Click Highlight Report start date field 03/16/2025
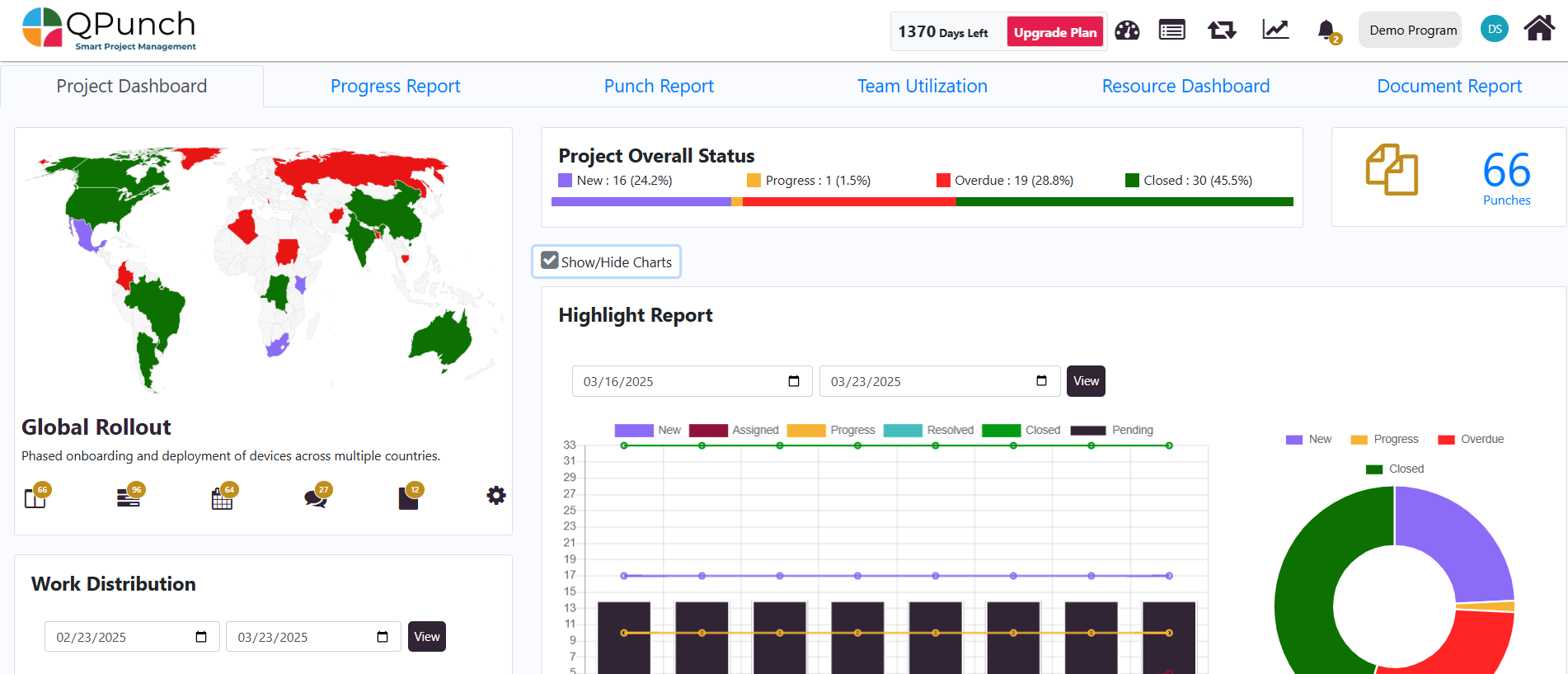This screenshot has width=1568, height=674. (x=692, y=381)
